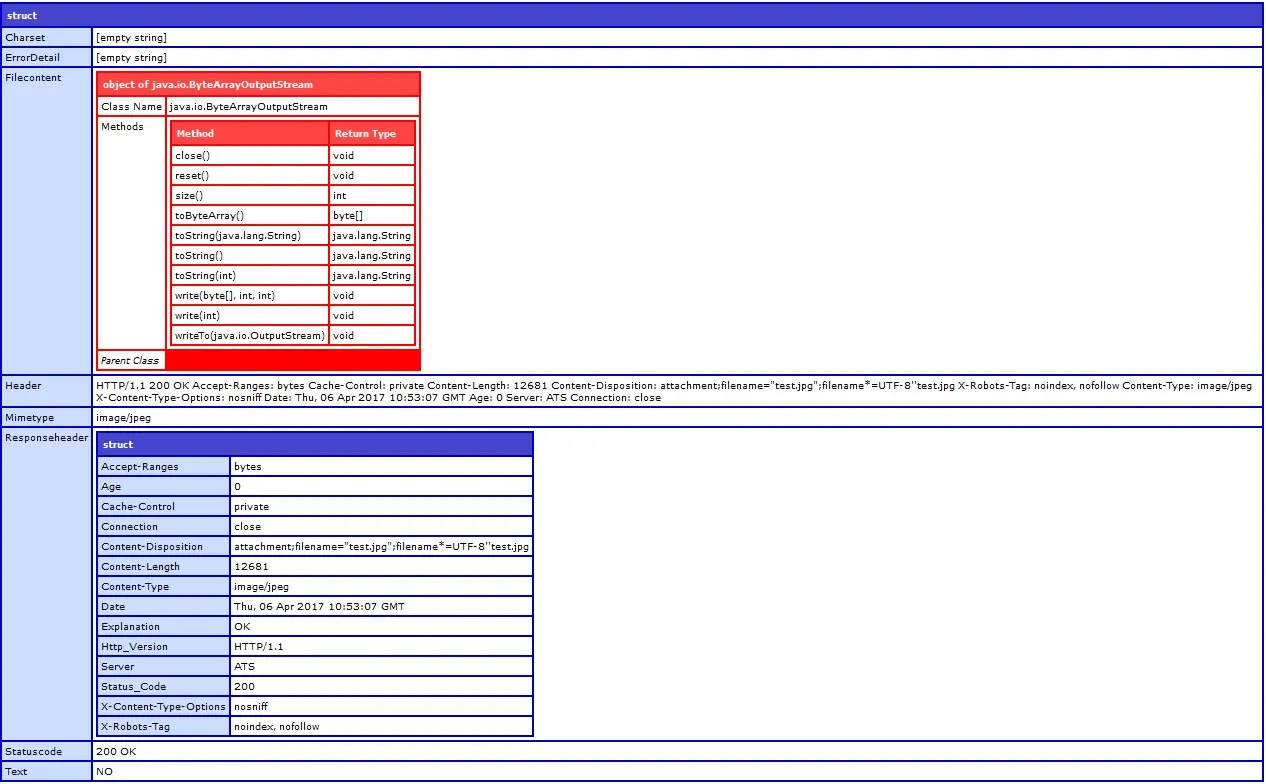Click the Accept-Ranges key in Responseheader

point(164,467)
